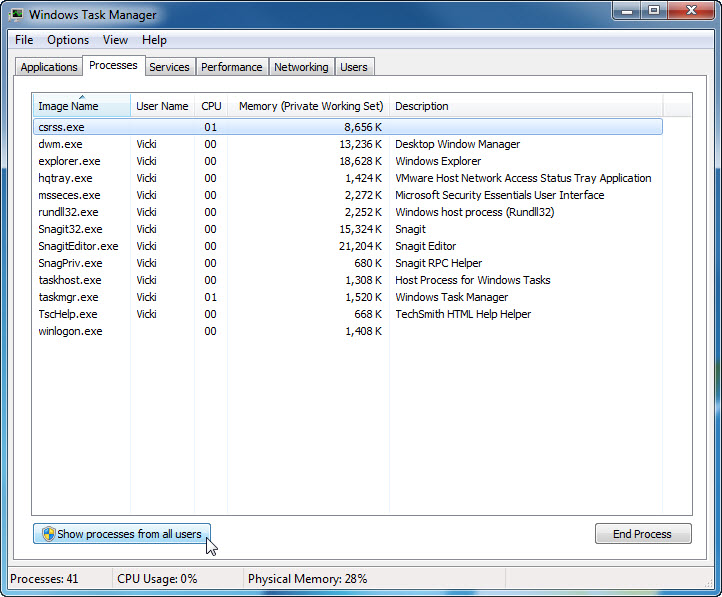
Task: Click Processes: 41 in status bar
Action: point(44,579)
